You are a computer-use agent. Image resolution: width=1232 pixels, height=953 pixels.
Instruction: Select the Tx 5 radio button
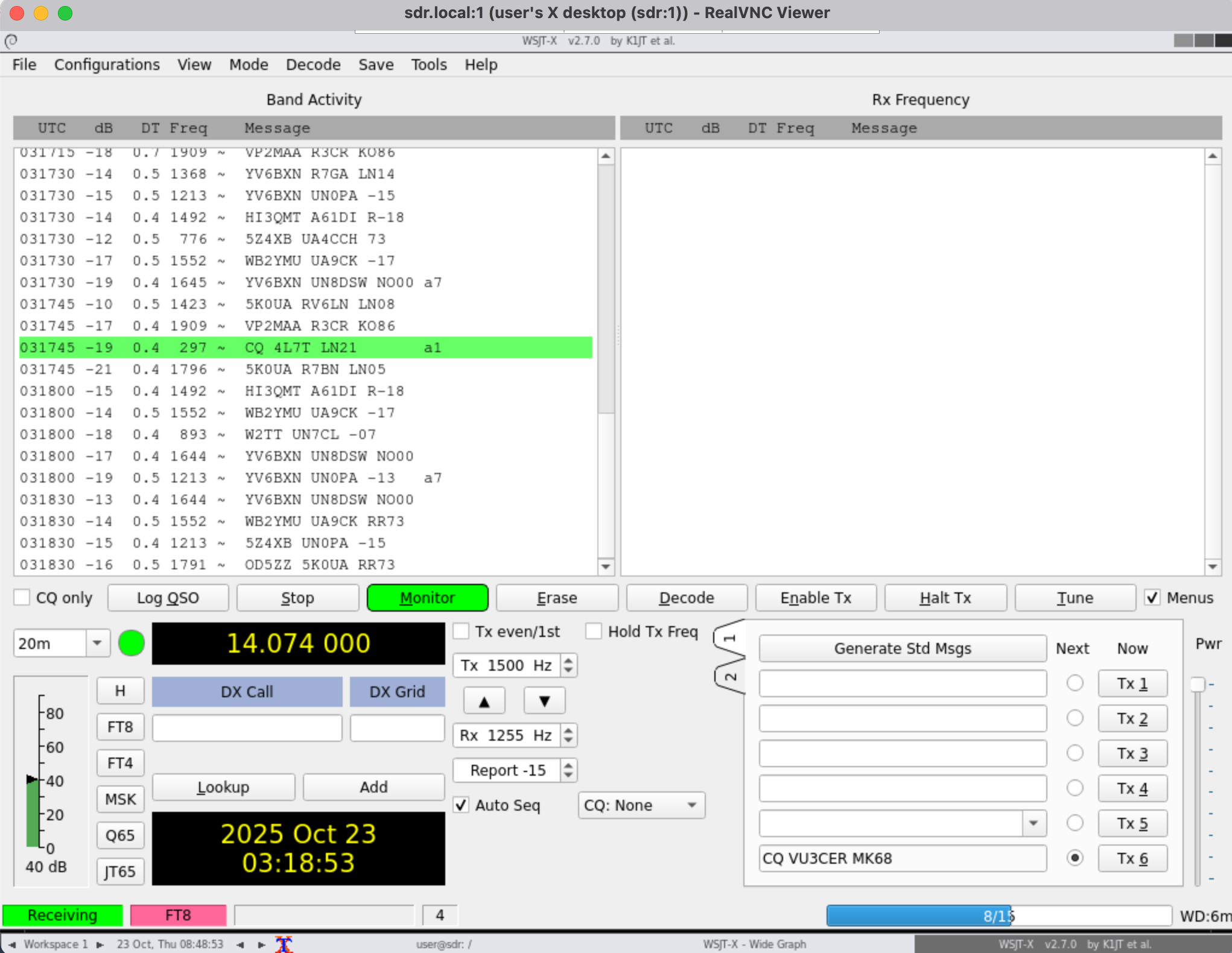1075,823
